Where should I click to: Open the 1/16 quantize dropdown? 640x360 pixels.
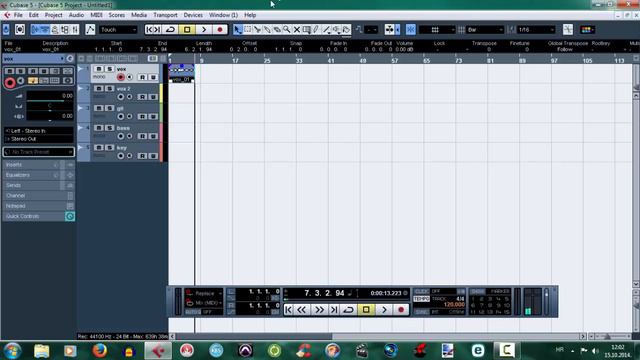(536, 30)
